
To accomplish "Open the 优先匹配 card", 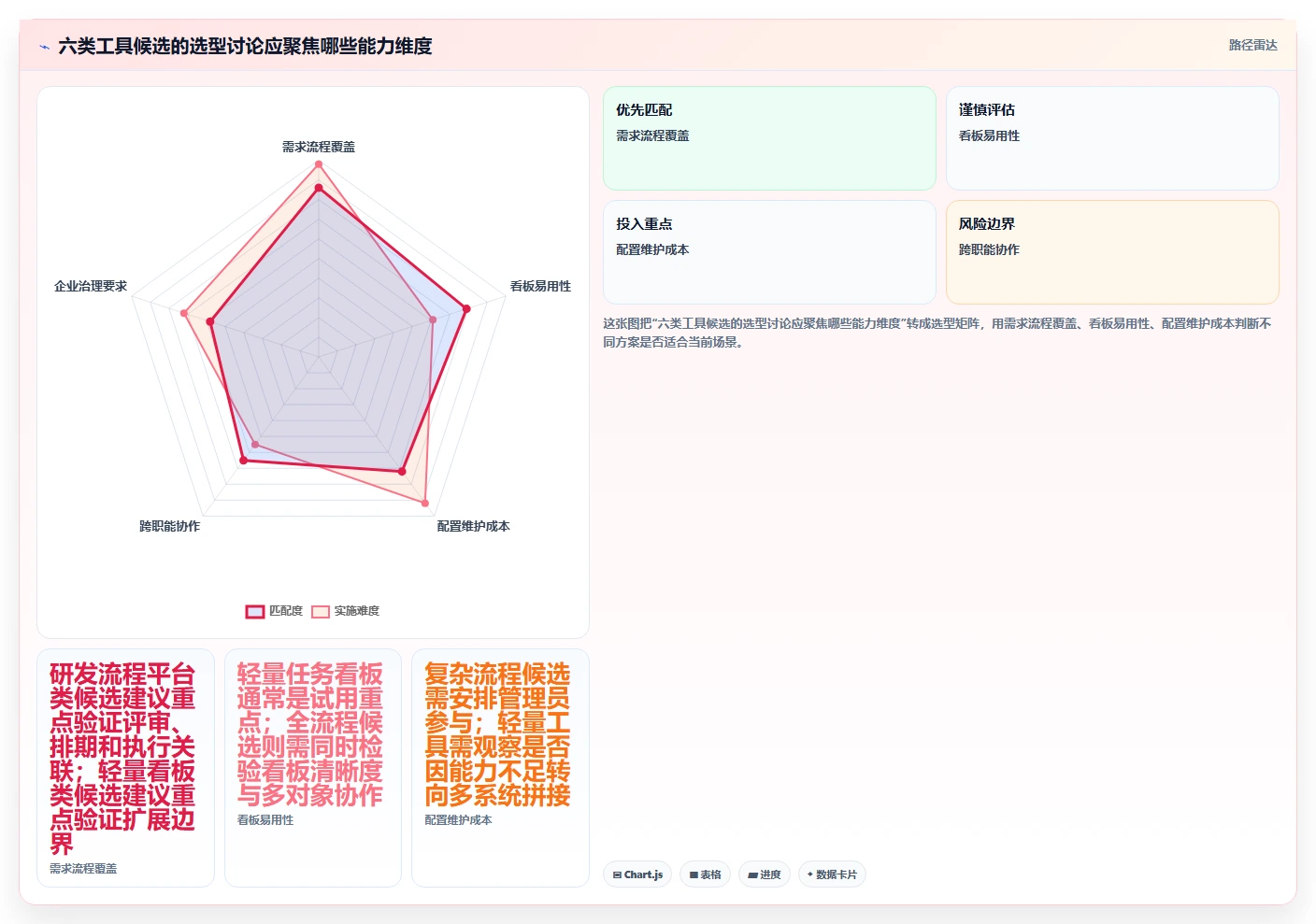I will point(769,138).
